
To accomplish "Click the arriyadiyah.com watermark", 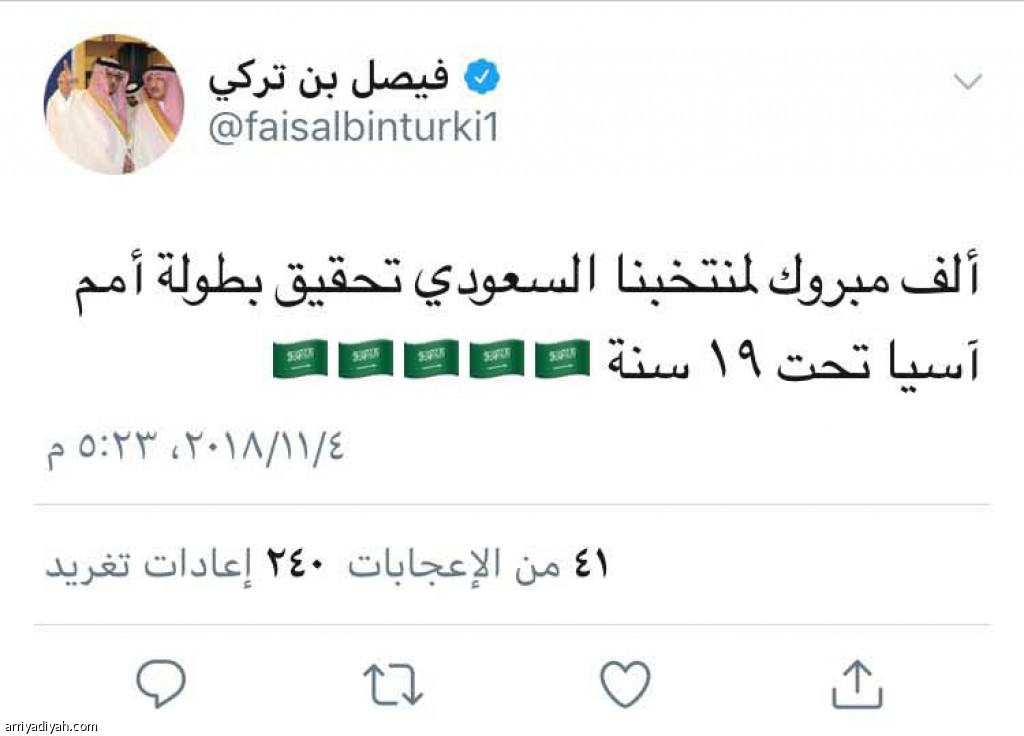I will (50, 727).
